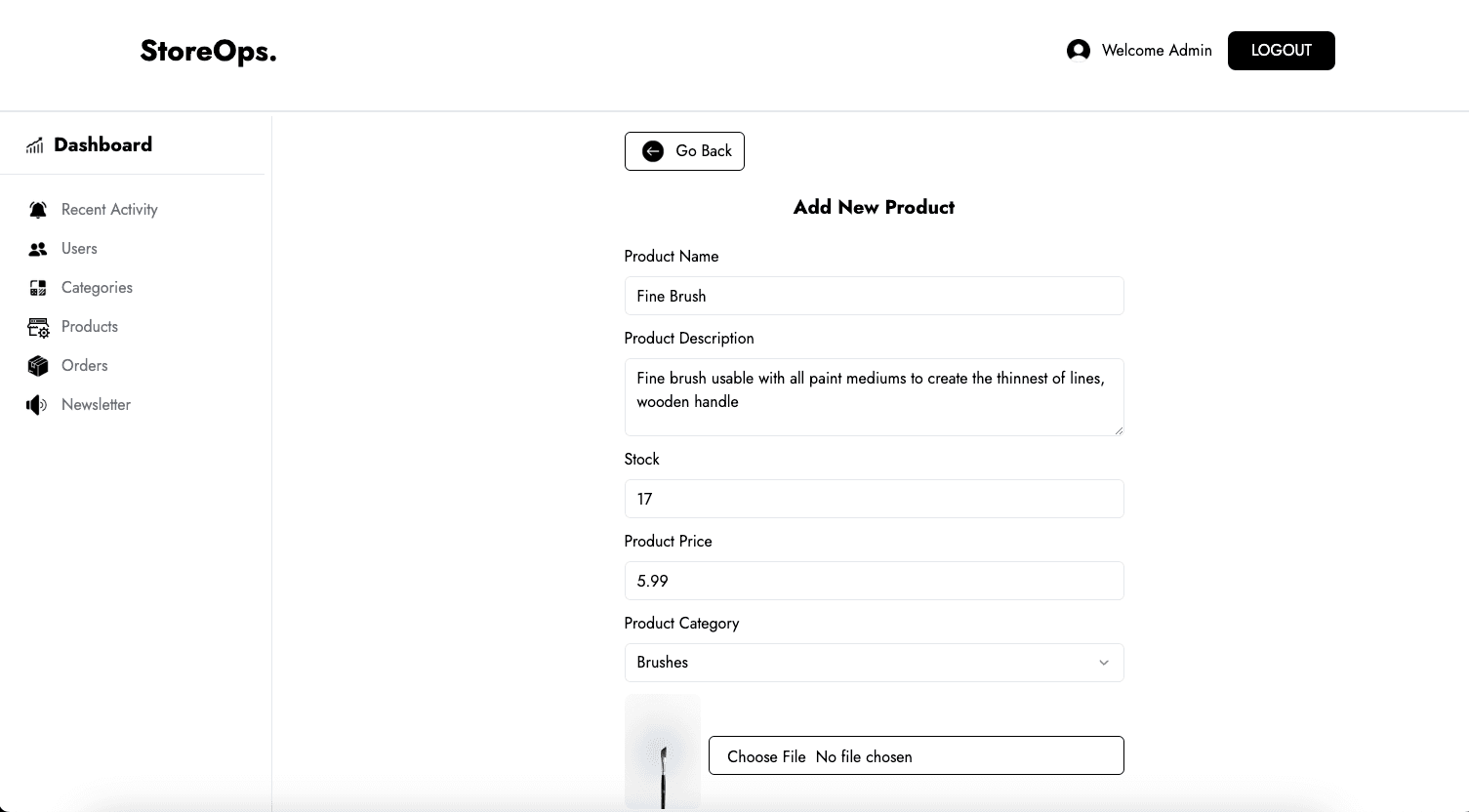1469x812 pixels.
Task: Go to Newsletter in sidebar
Action: (x=96, y=405)
